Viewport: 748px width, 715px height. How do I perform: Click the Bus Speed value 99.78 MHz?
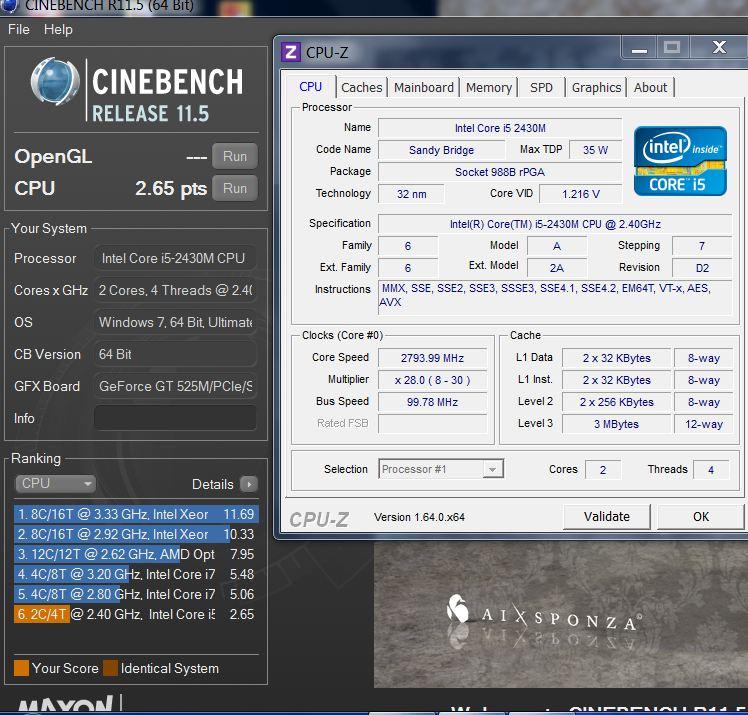coord(432,402)
